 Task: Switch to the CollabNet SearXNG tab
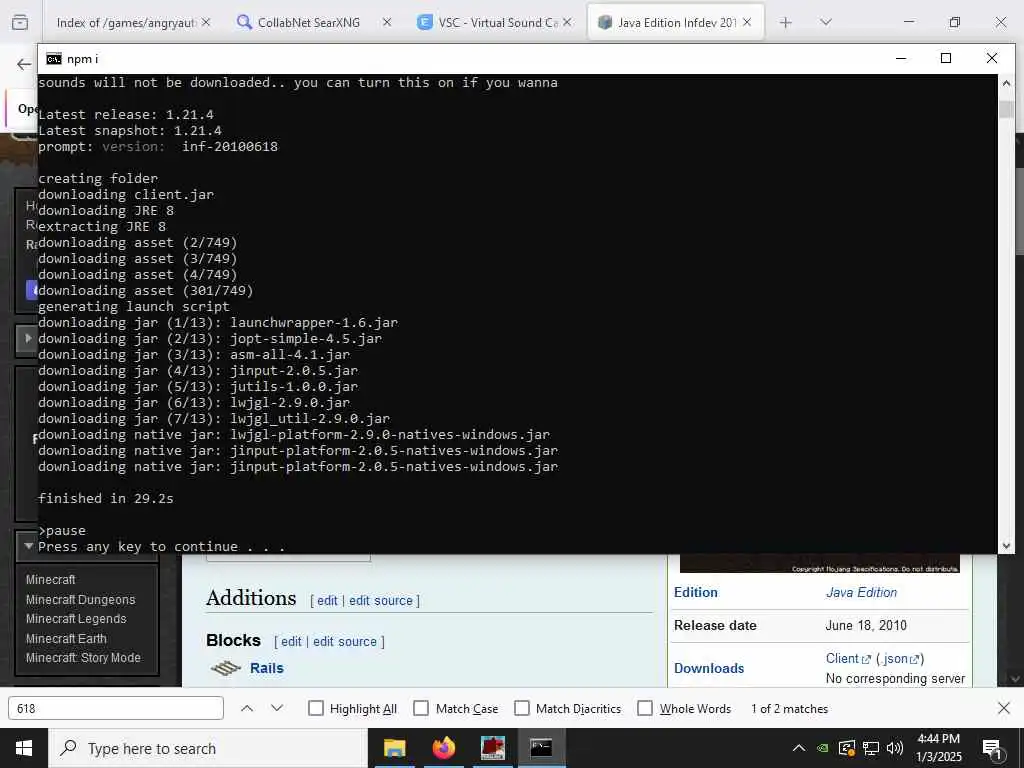pyautogui.click(x=308, y=22)
